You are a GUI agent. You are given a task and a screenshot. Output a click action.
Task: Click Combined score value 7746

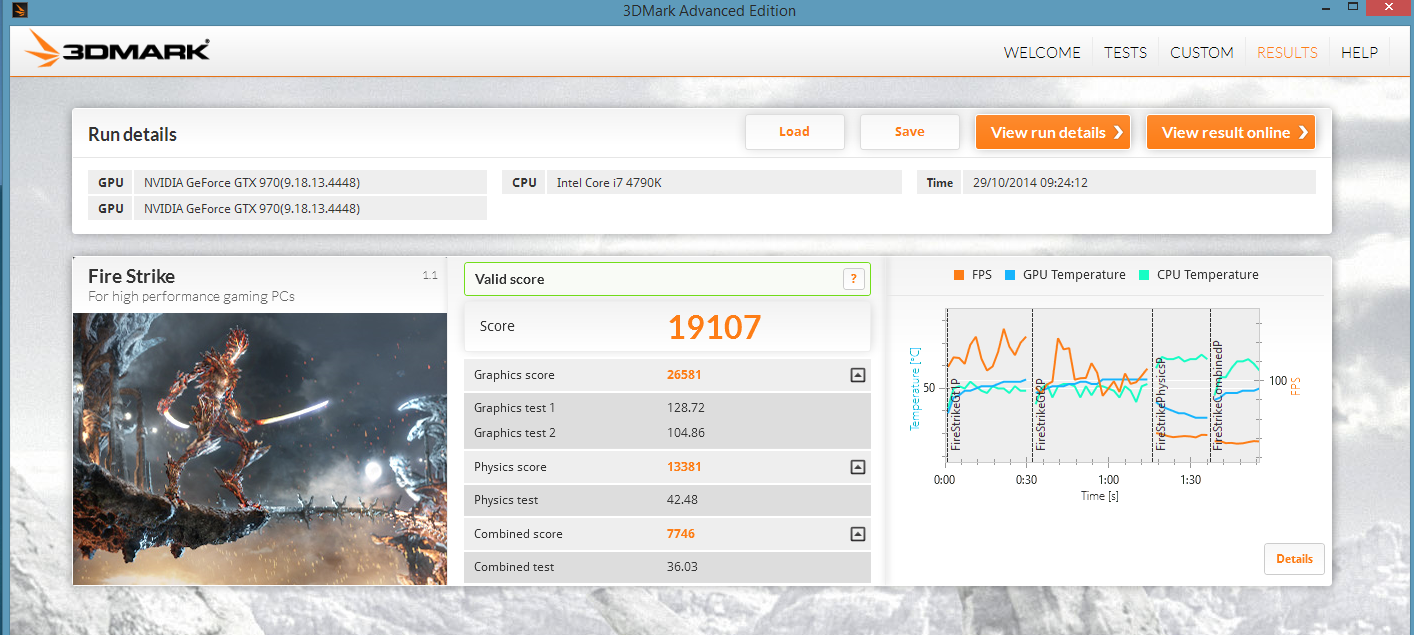click(681, 534)
